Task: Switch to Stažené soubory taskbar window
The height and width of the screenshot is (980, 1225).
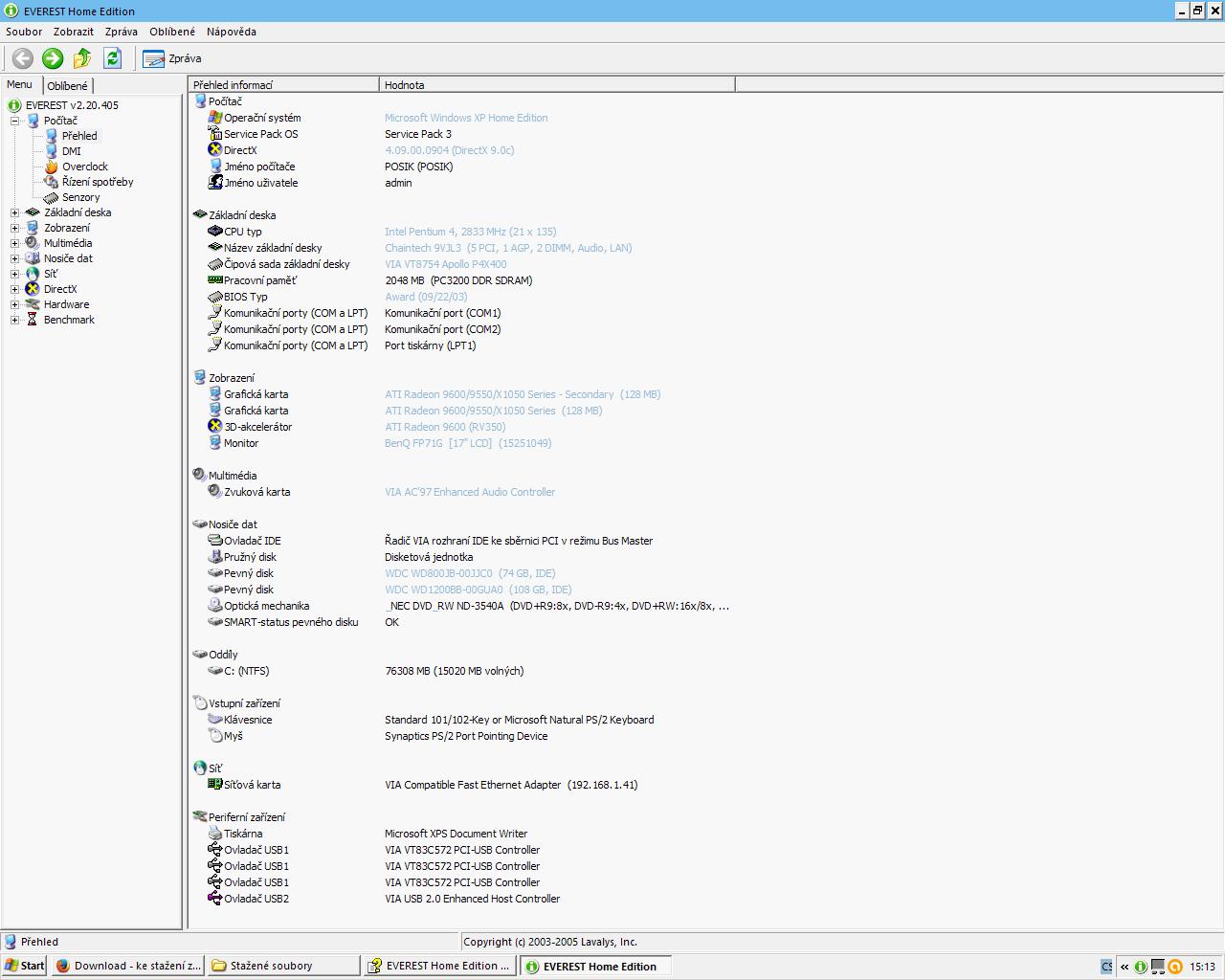Action: coord(283,966)
